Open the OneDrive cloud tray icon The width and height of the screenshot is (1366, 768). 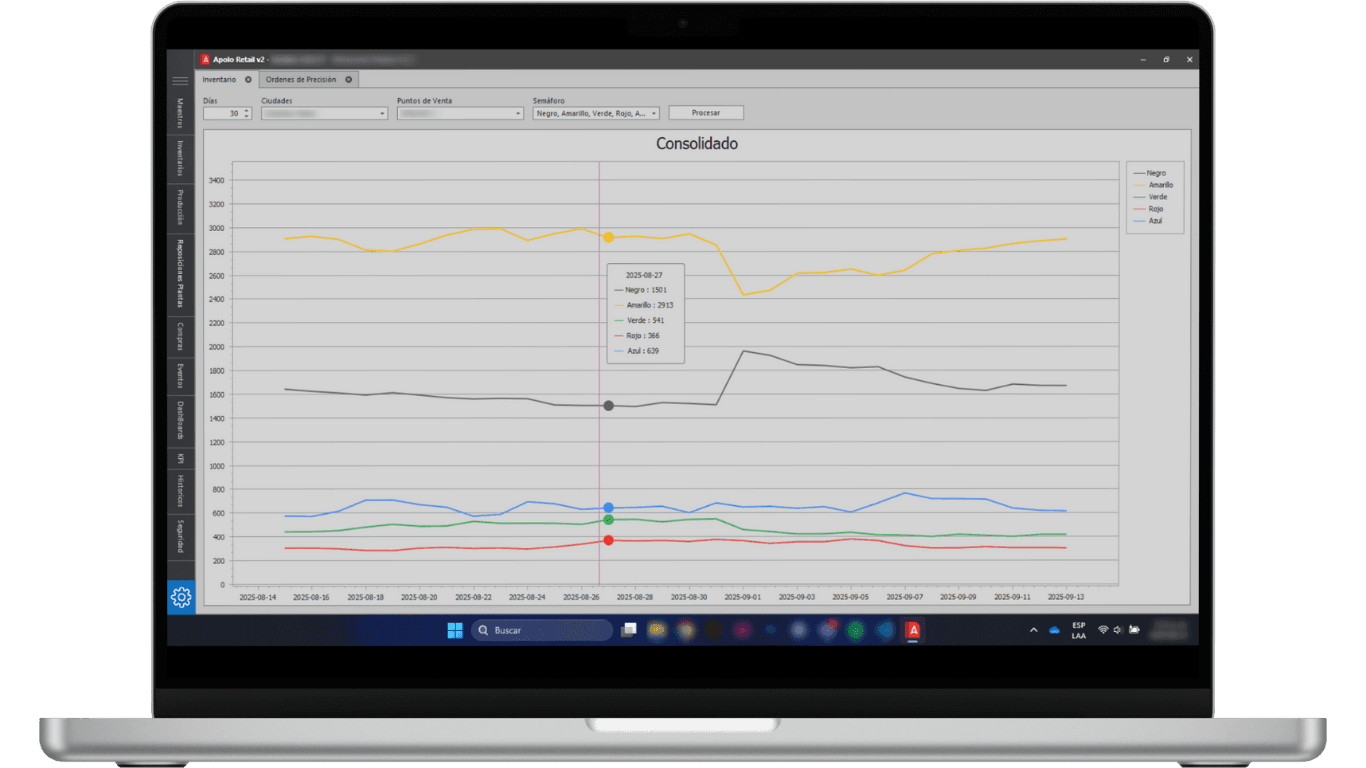[x=1054, y=630]
